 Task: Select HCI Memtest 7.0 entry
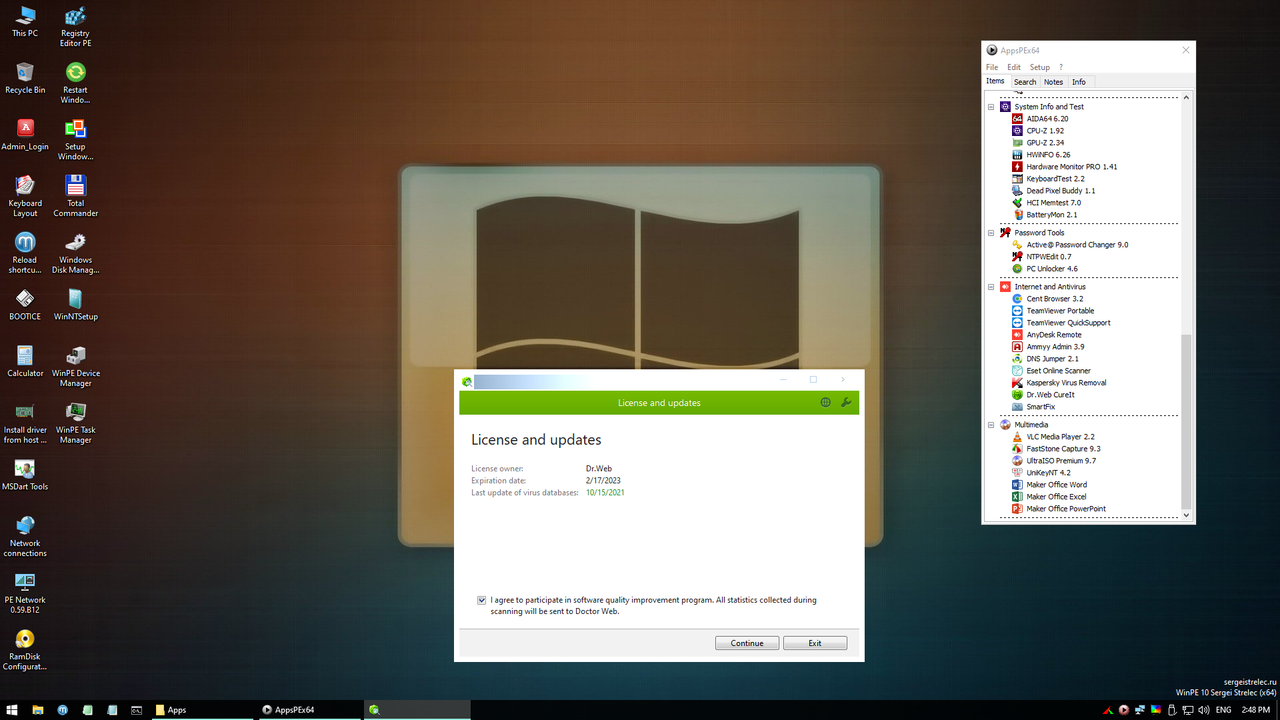pos(1046,202)
